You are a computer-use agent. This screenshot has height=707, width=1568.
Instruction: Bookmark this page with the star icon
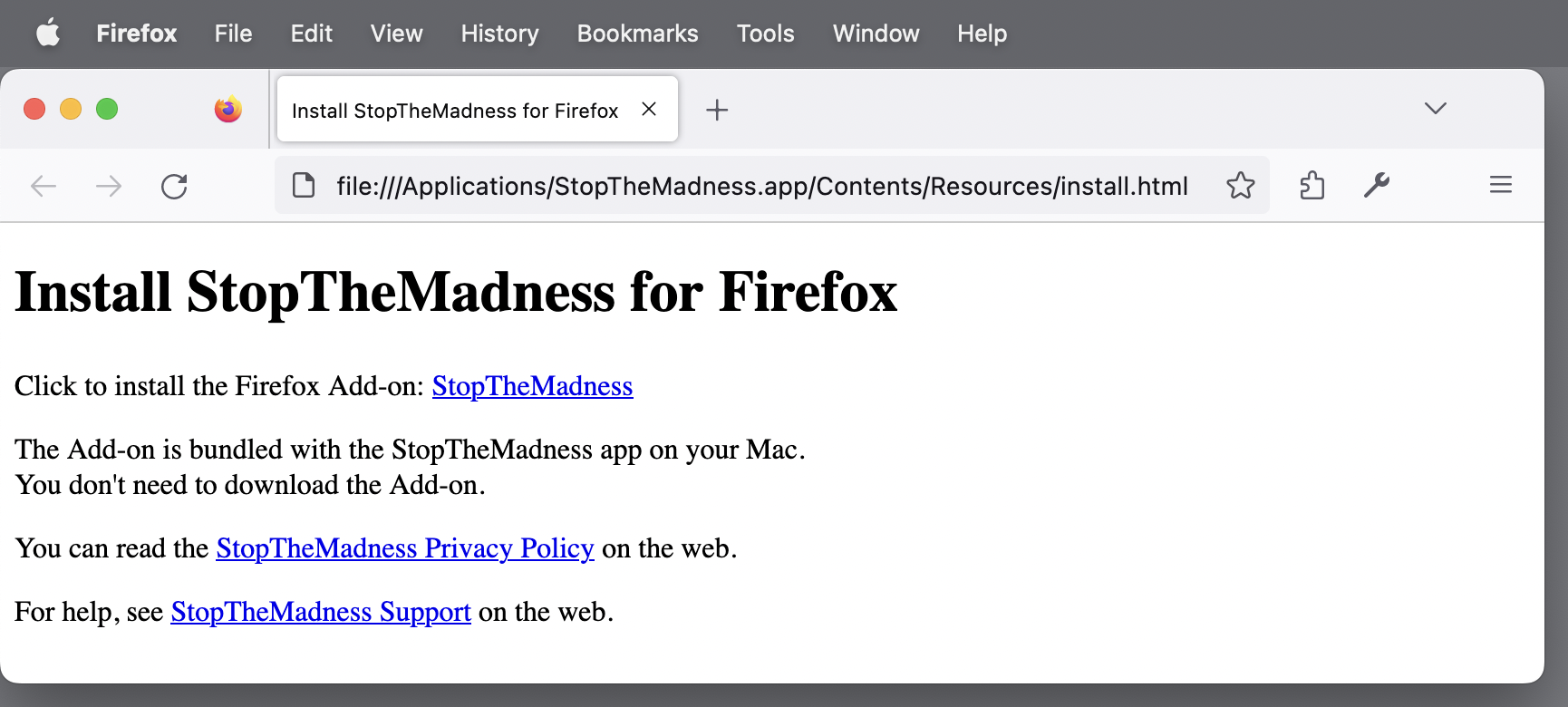point(1241,186)
